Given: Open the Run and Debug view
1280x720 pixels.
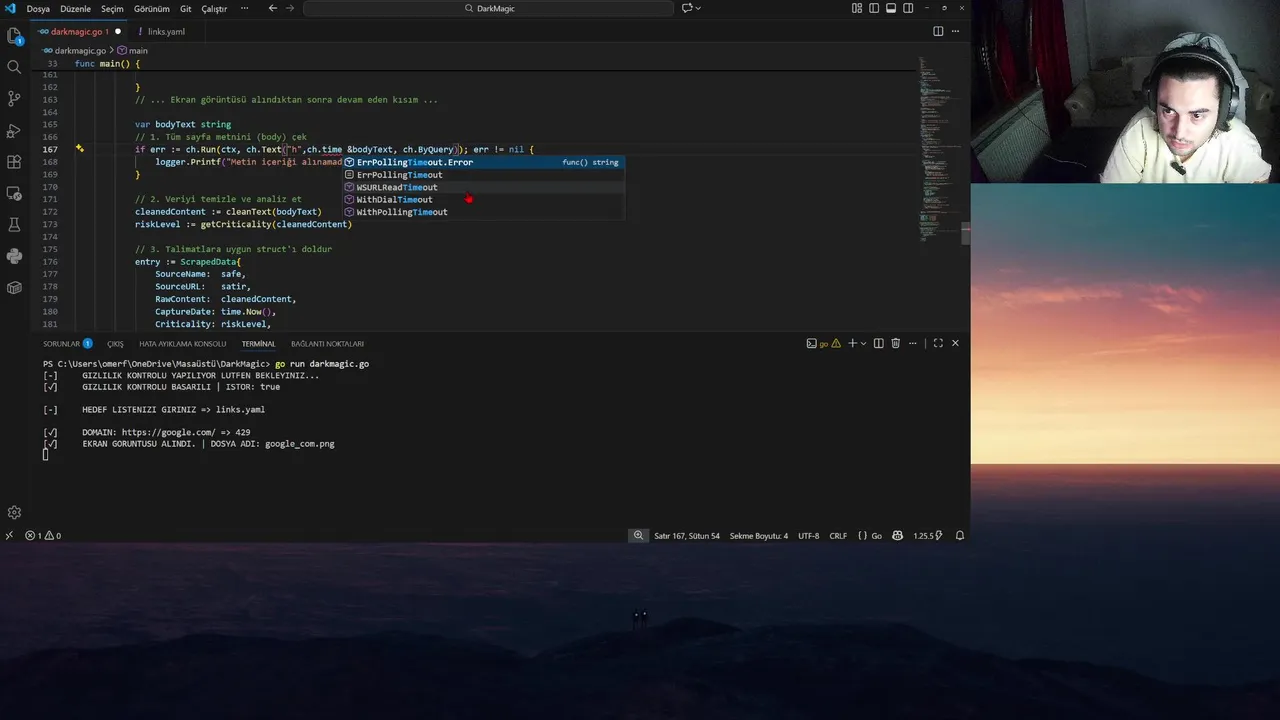Looking at the screenshot, I should [x=14, y=130].
